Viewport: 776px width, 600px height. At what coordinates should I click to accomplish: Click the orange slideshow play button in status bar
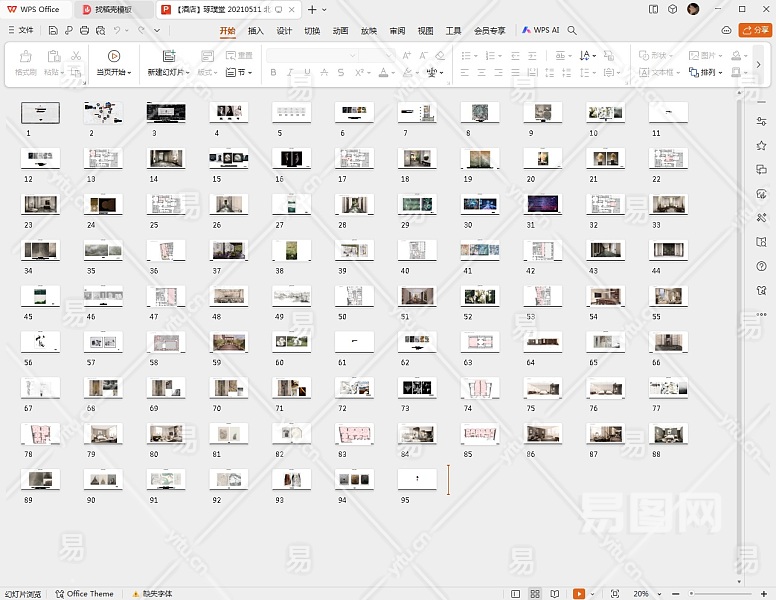(x=579, y=593)
